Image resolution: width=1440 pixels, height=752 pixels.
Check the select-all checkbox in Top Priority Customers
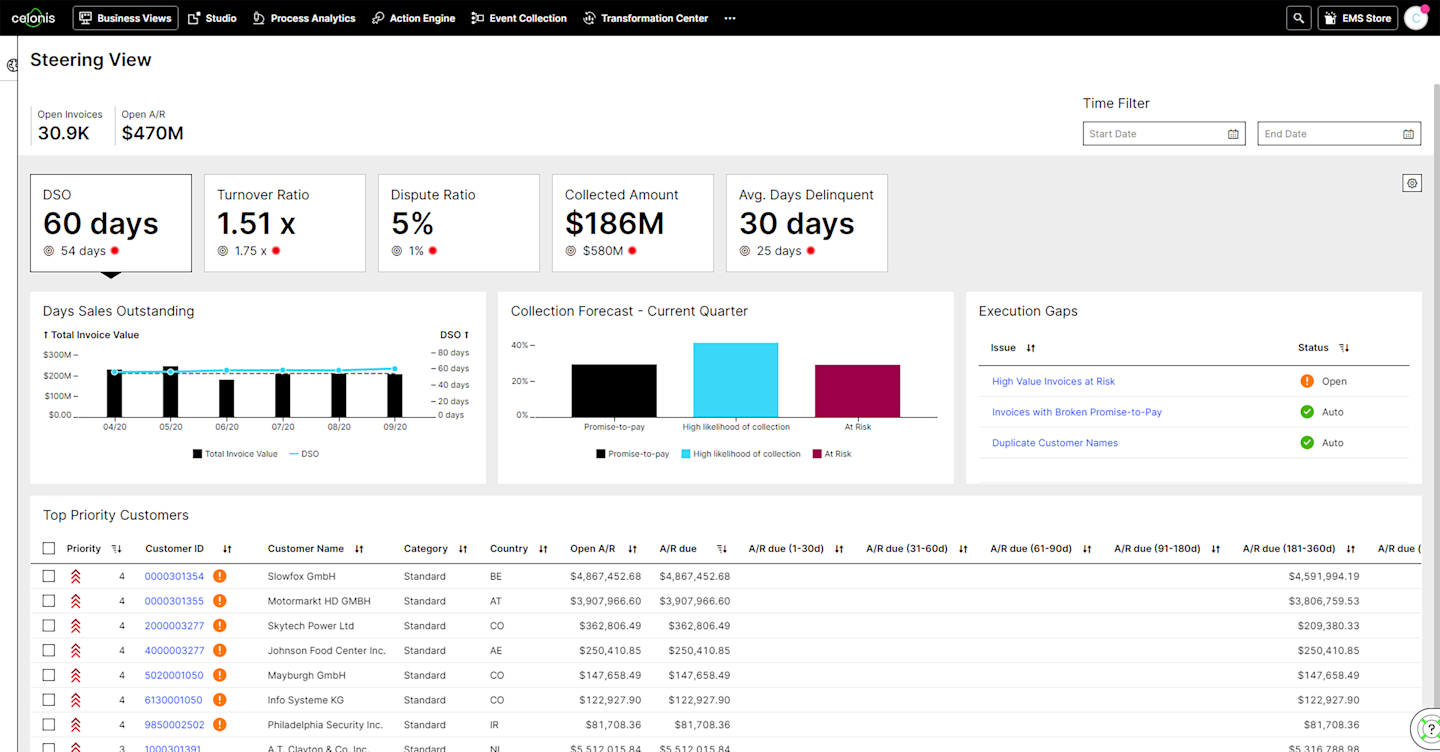[48, 548]
